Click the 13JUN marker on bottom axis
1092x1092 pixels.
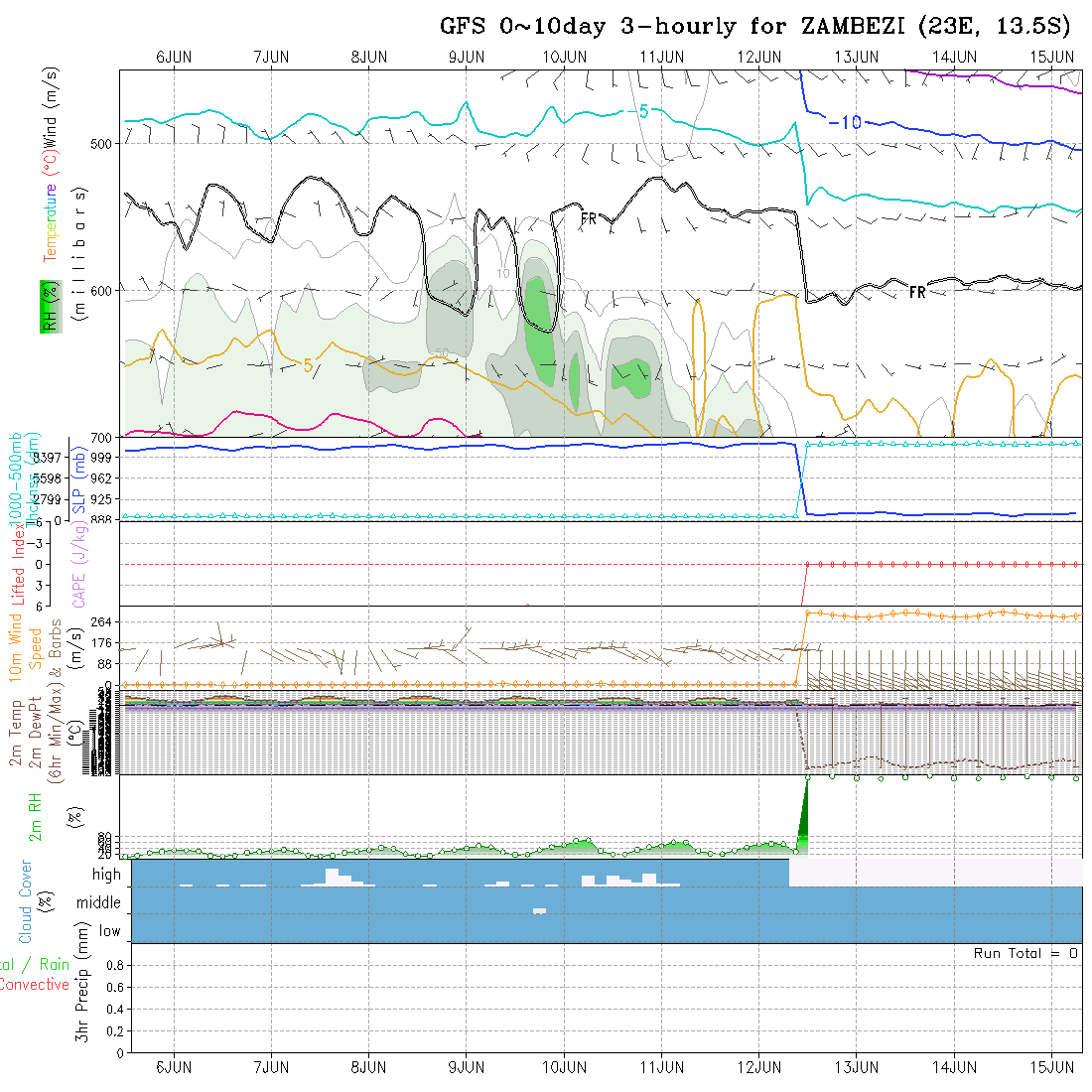856,1067
